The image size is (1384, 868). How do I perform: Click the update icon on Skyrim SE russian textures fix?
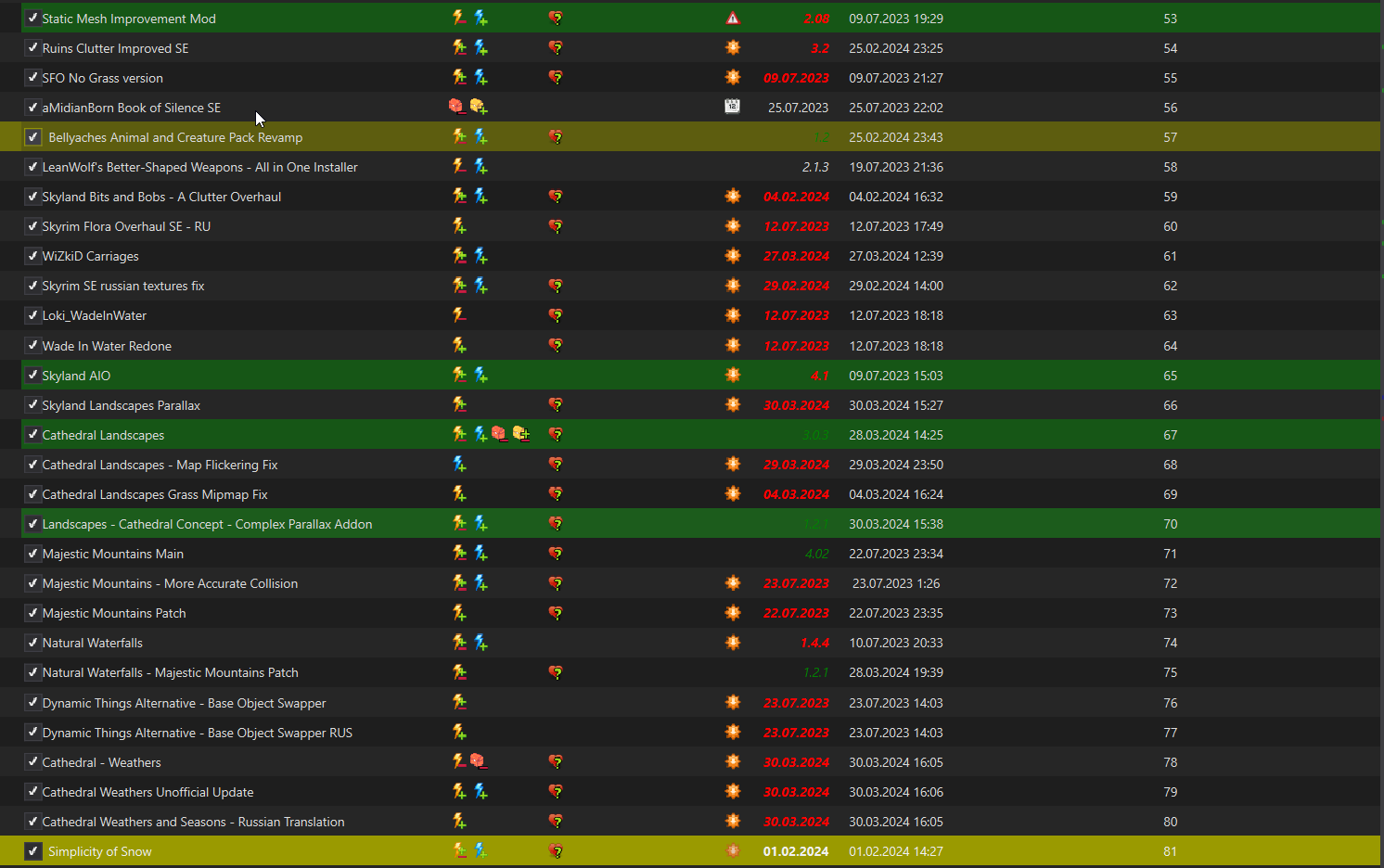coord(733,286)
